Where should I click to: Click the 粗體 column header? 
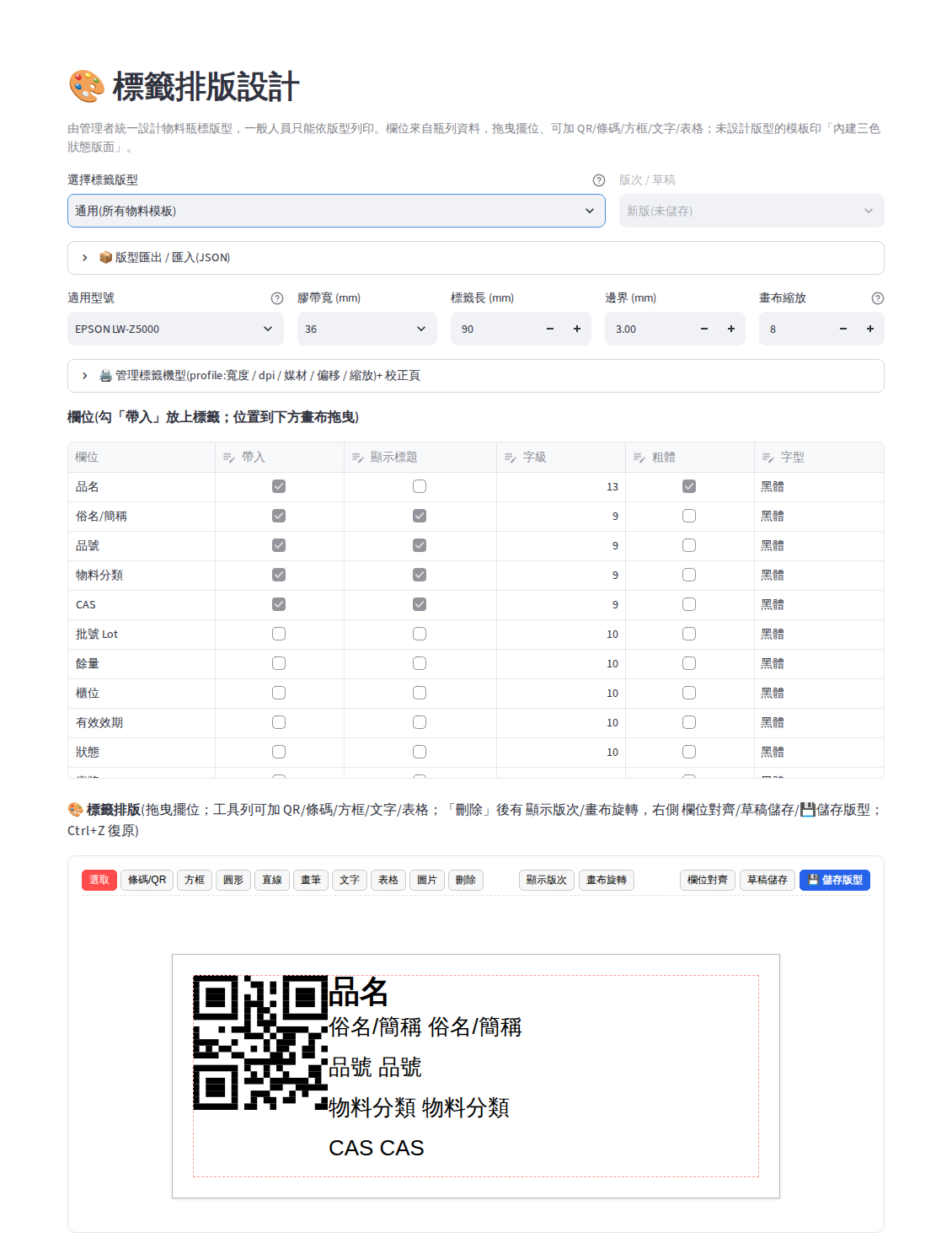point(690,457)
